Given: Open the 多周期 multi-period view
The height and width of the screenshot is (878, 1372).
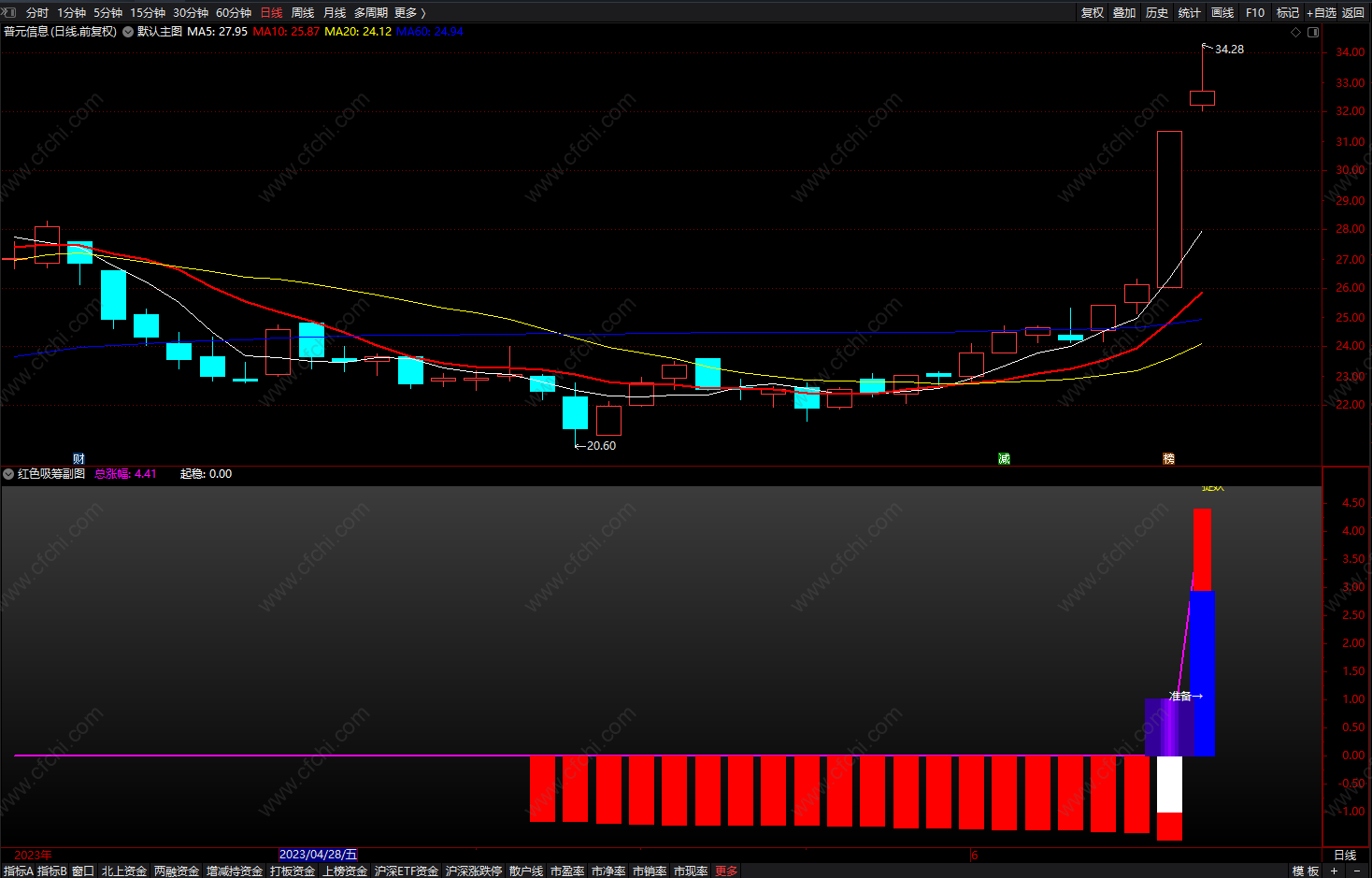Looking at the screenshot, I should (x=370, y=12).
